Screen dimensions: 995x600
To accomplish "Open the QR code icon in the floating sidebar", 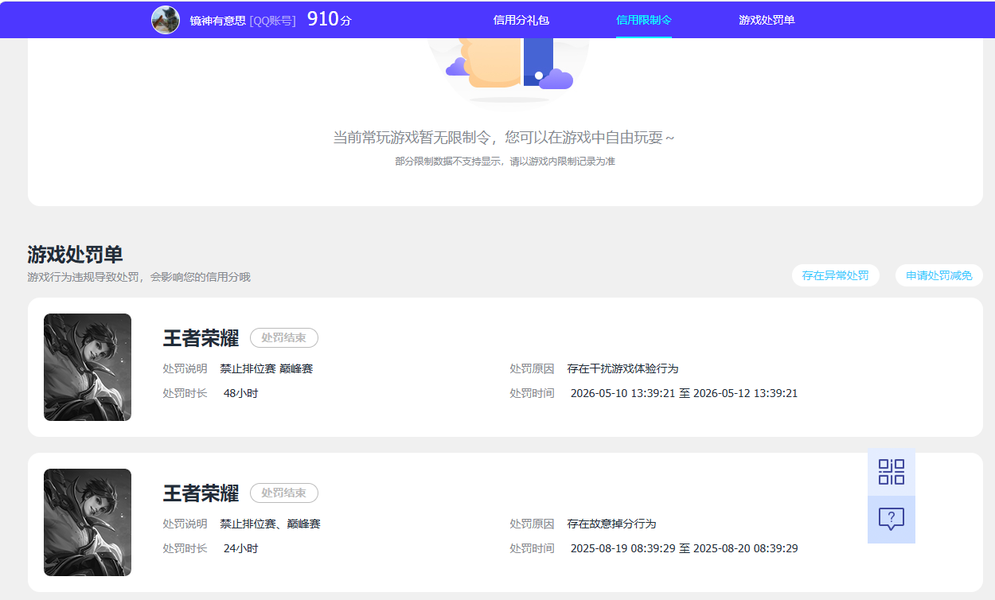I will click(x=891, y=472).
